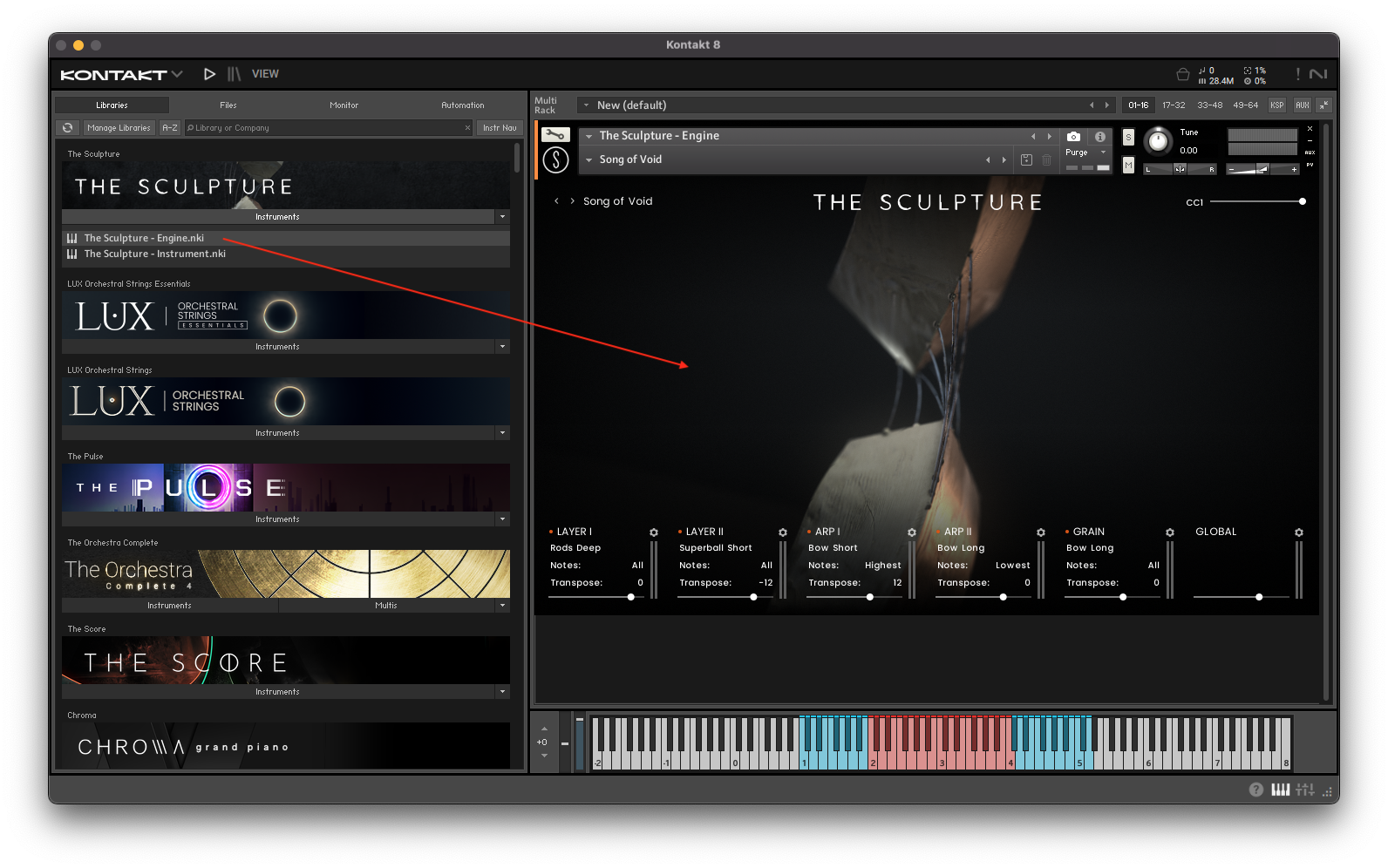Delete the snapshot with the trash icon

coord(1047,159)
